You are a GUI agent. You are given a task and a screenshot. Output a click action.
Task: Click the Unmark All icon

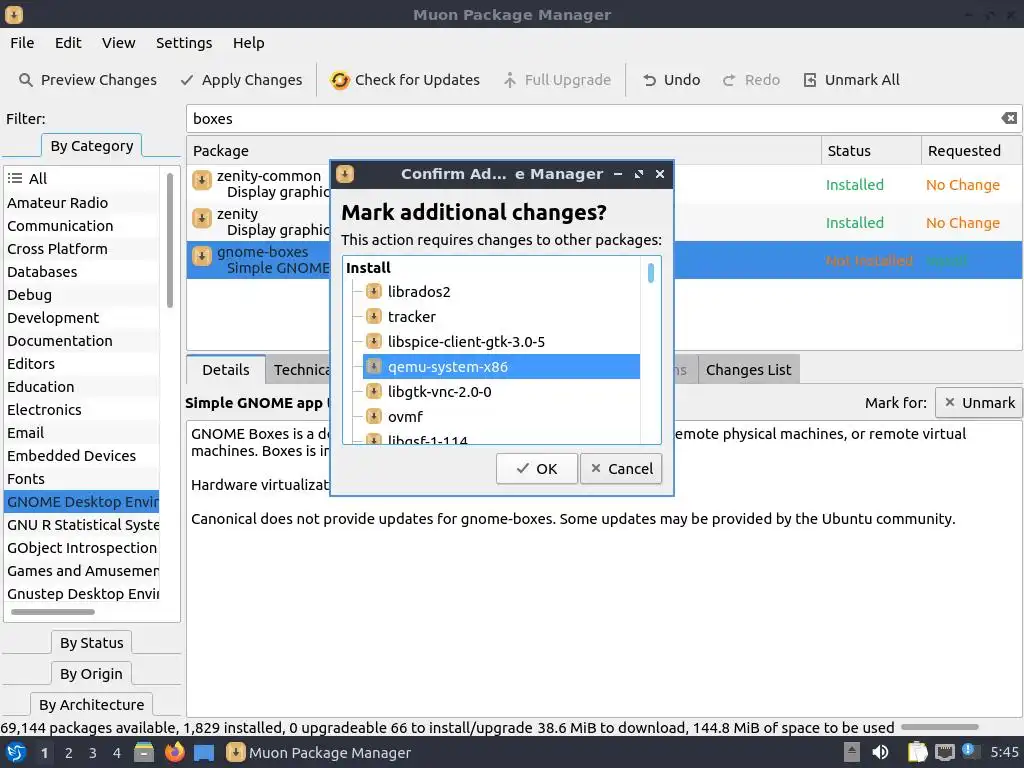(x=810, y=80)
